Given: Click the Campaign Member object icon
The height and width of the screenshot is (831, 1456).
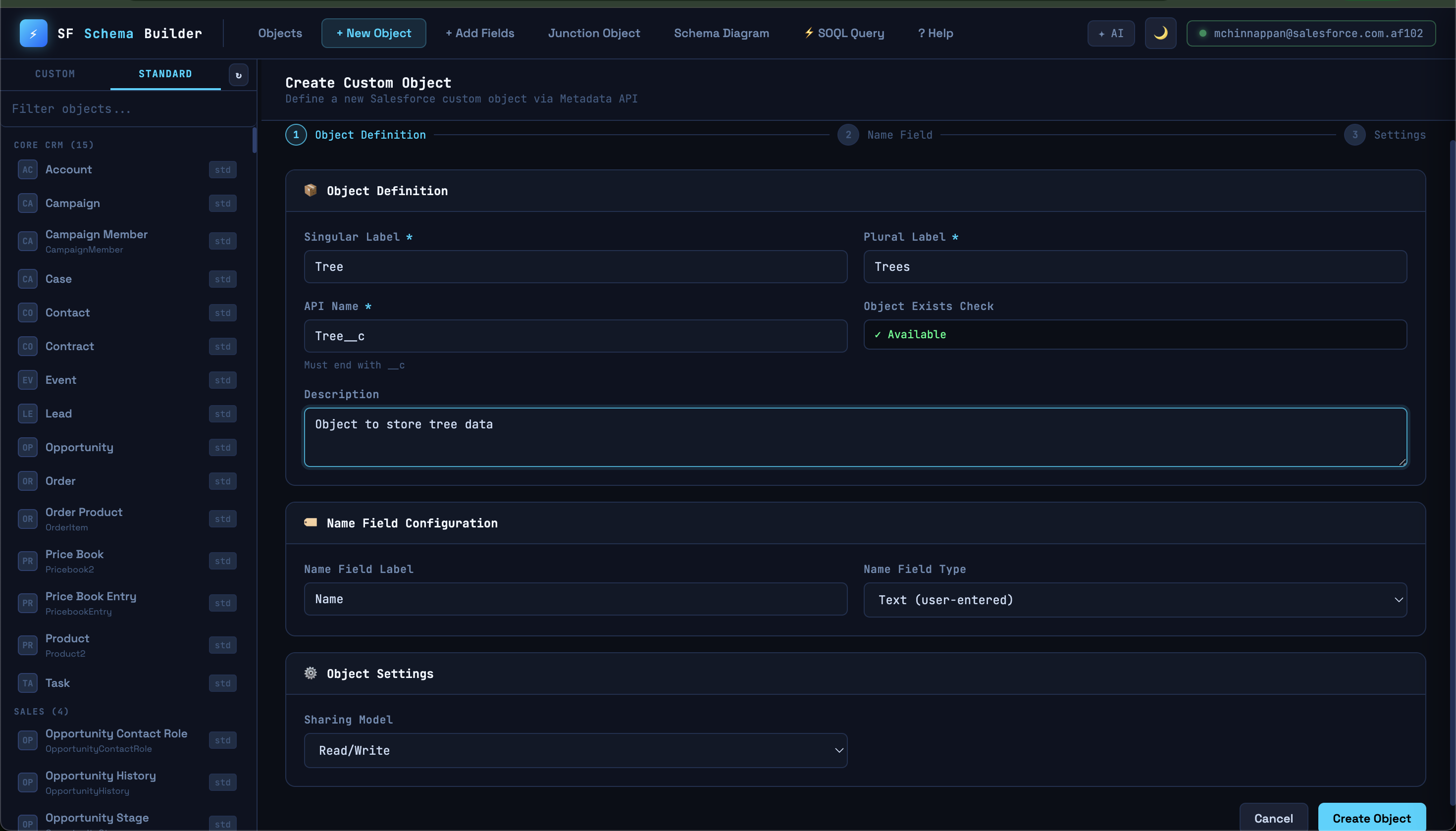Looking at the screenshot, I should coord(27,241).
